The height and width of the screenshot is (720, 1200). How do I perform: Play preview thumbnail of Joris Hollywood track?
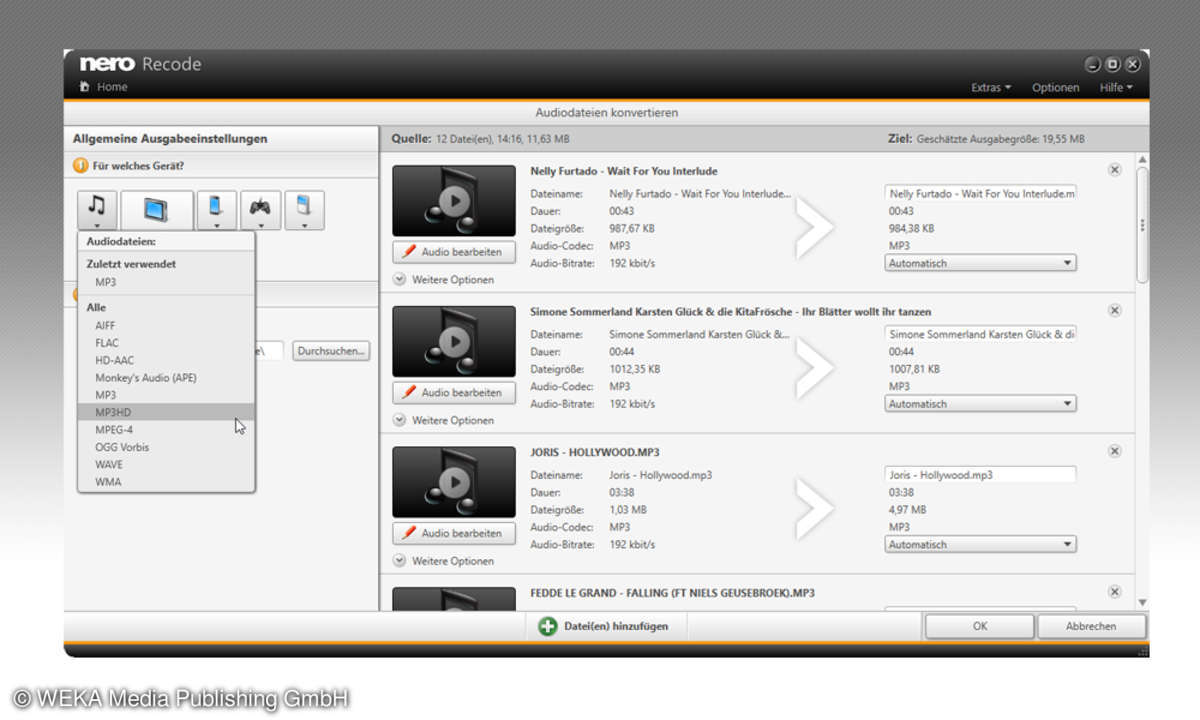[454, 483]
